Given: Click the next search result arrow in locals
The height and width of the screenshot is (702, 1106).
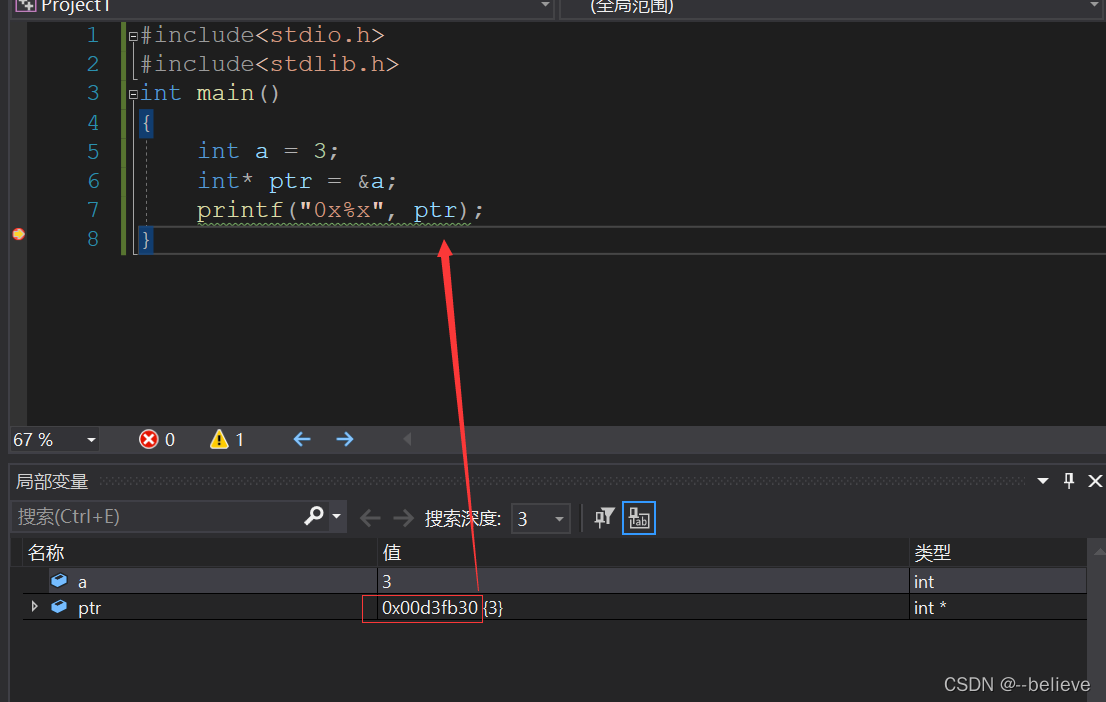Looking at the screenshot, I should coord(403,519).
